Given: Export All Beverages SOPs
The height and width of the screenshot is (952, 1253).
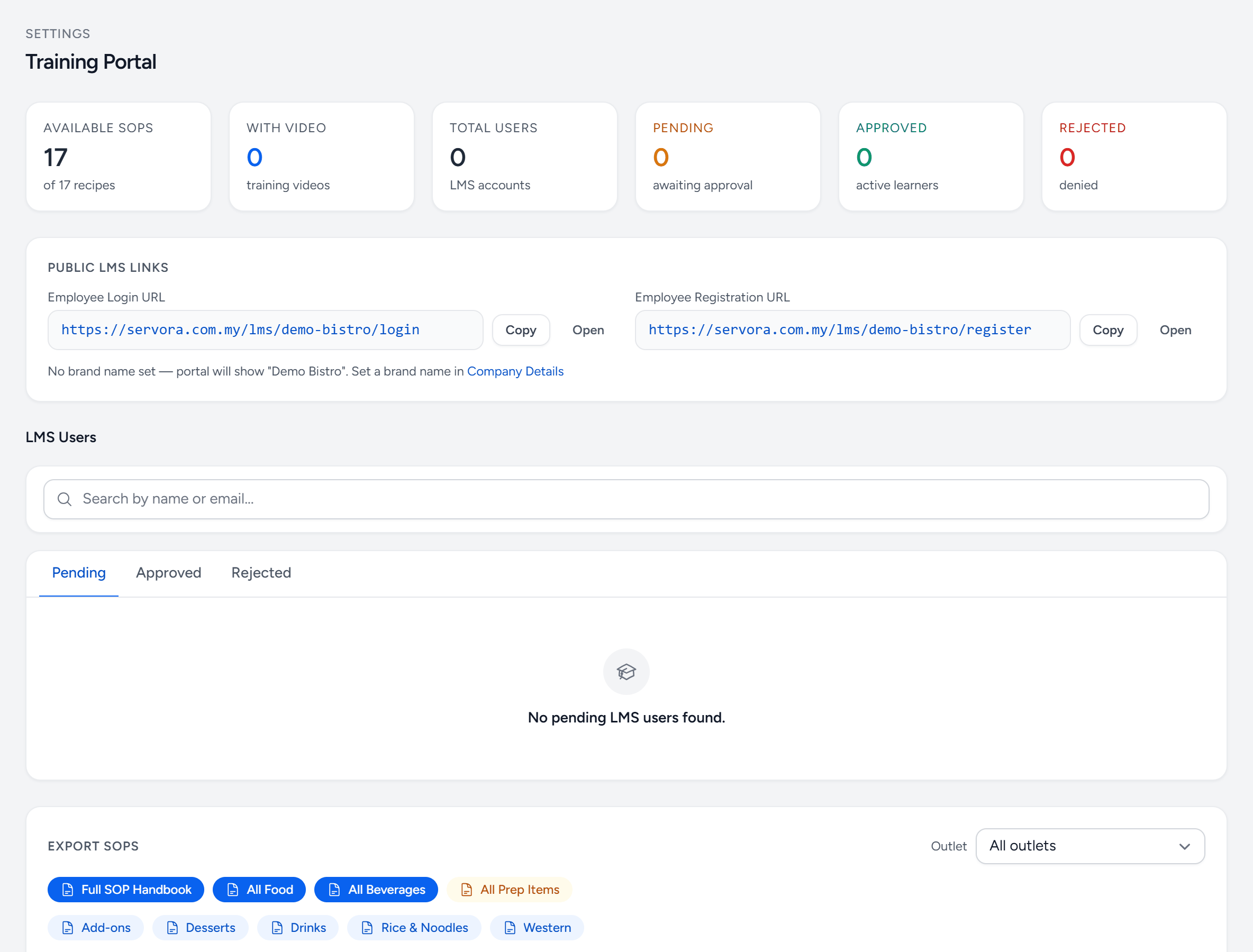Looking at the screenshot, I should click(376, 890).
